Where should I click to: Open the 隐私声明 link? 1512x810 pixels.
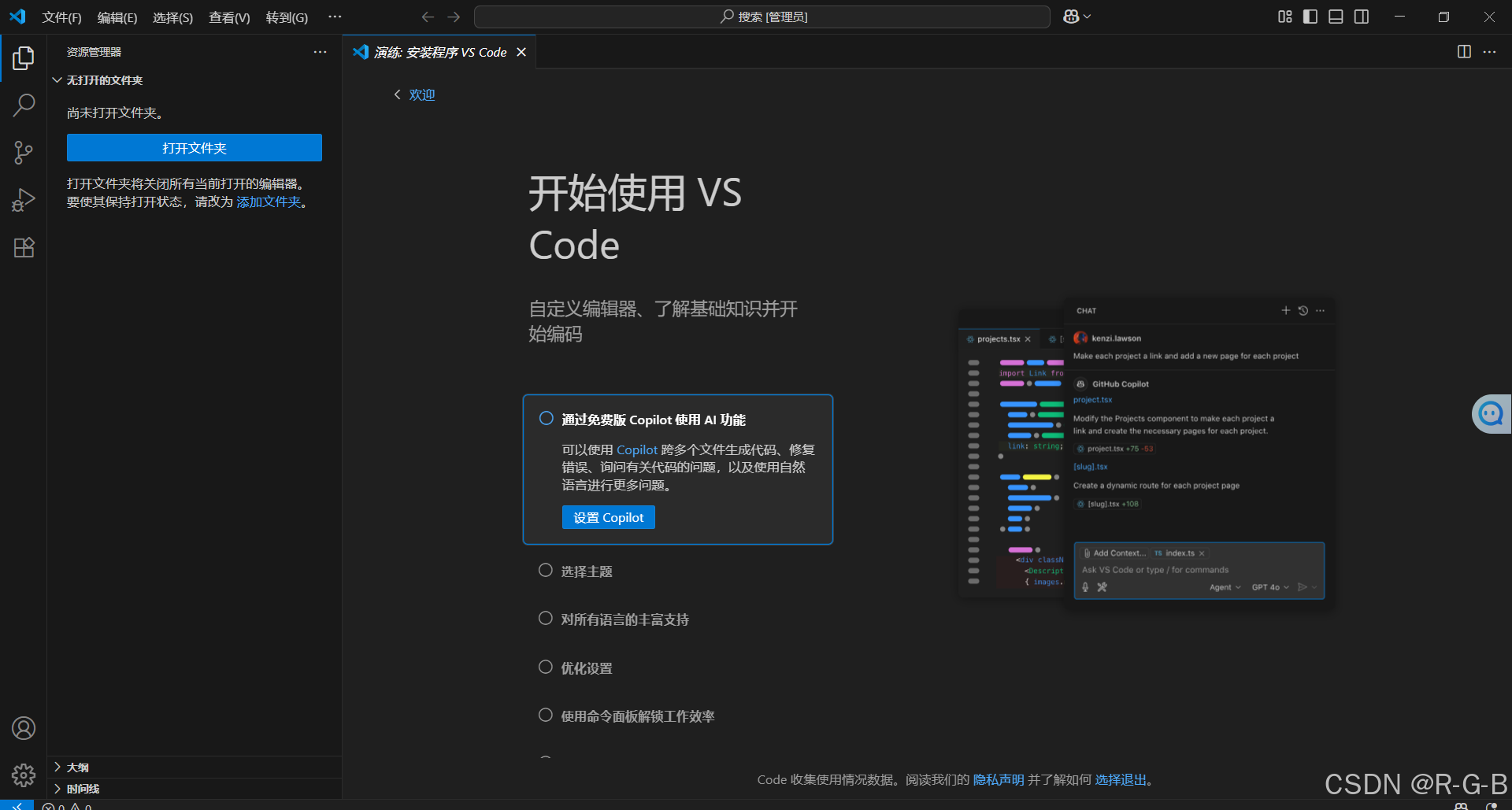click(999, 779)
